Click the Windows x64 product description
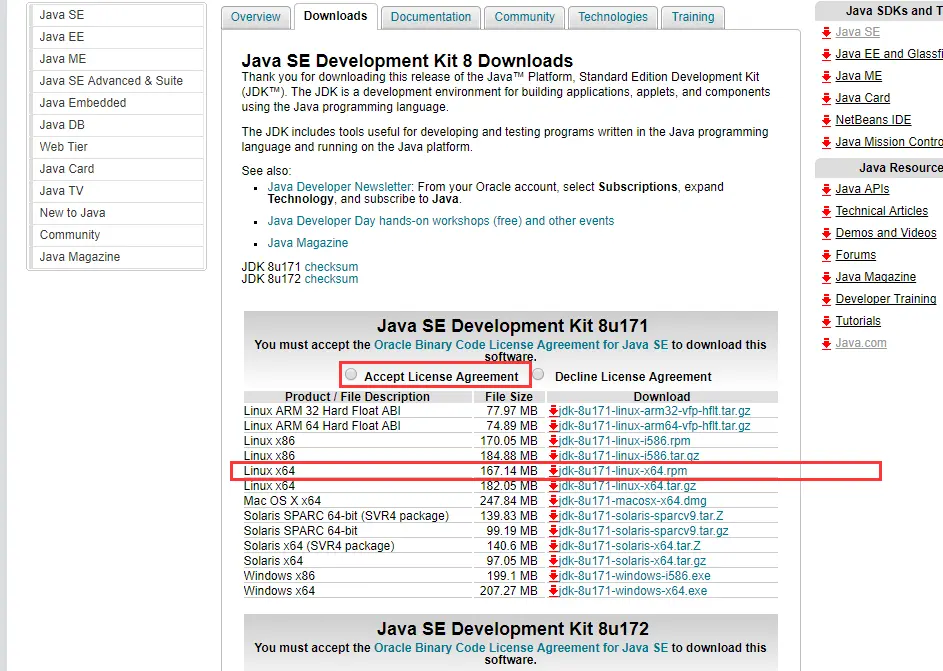The width and height of the screenshot is (943, 671). (279, 591)
